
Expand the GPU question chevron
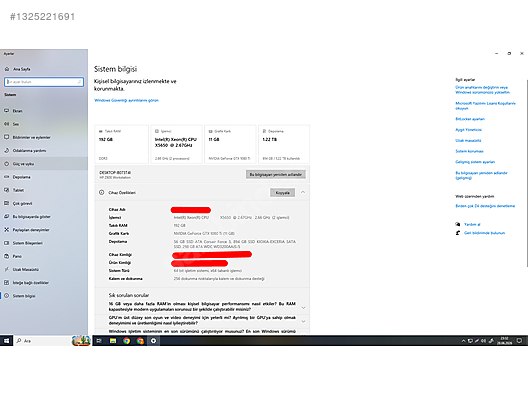303,322
